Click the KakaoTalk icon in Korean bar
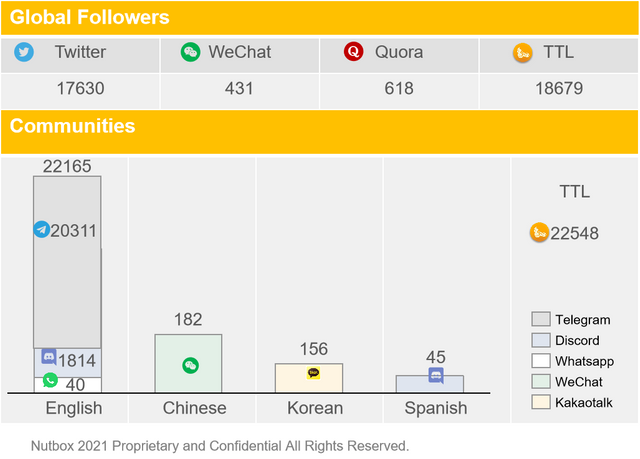 [314, 373]
